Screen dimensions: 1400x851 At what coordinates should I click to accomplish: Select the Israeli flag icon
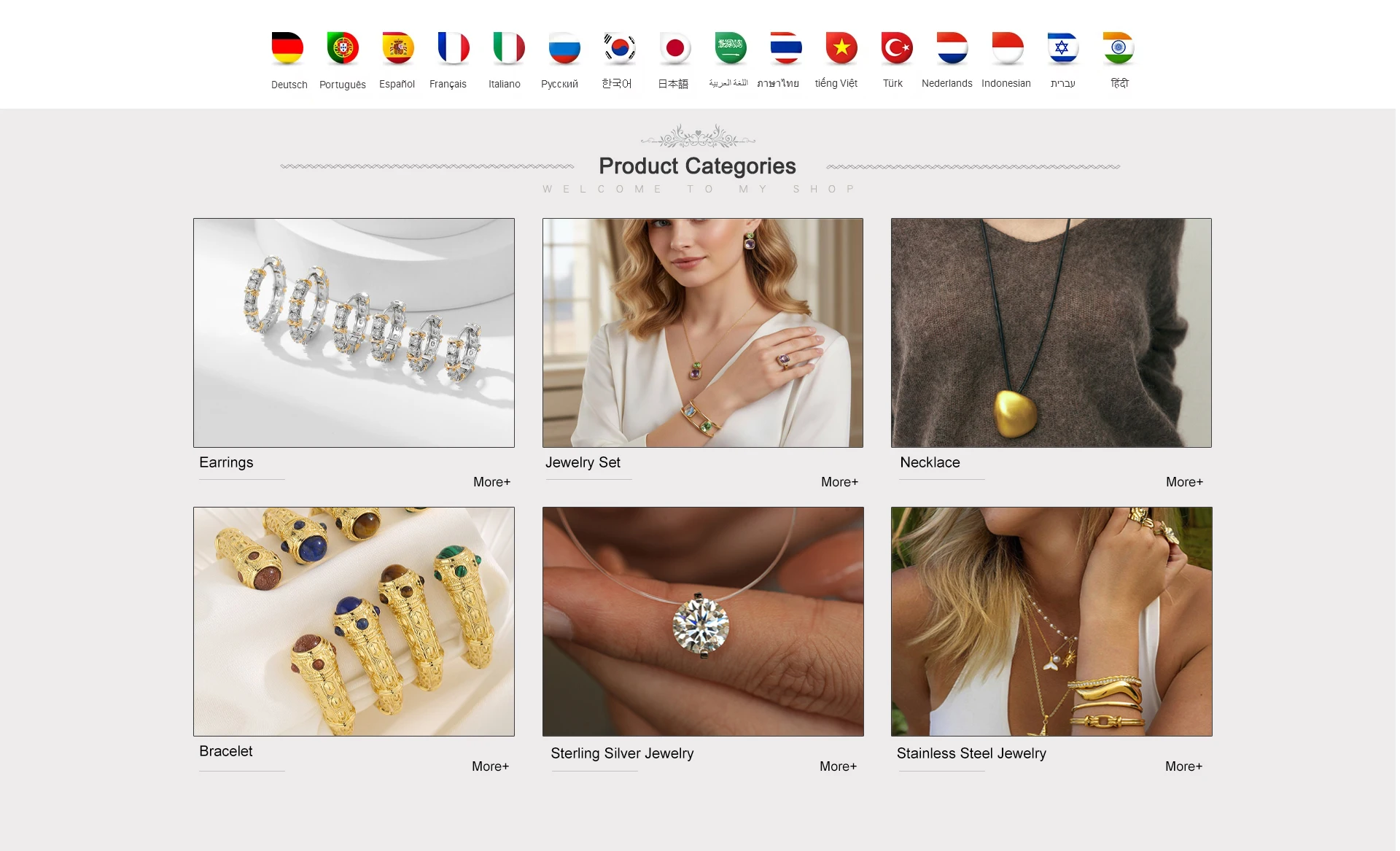tap(1063, 48)
